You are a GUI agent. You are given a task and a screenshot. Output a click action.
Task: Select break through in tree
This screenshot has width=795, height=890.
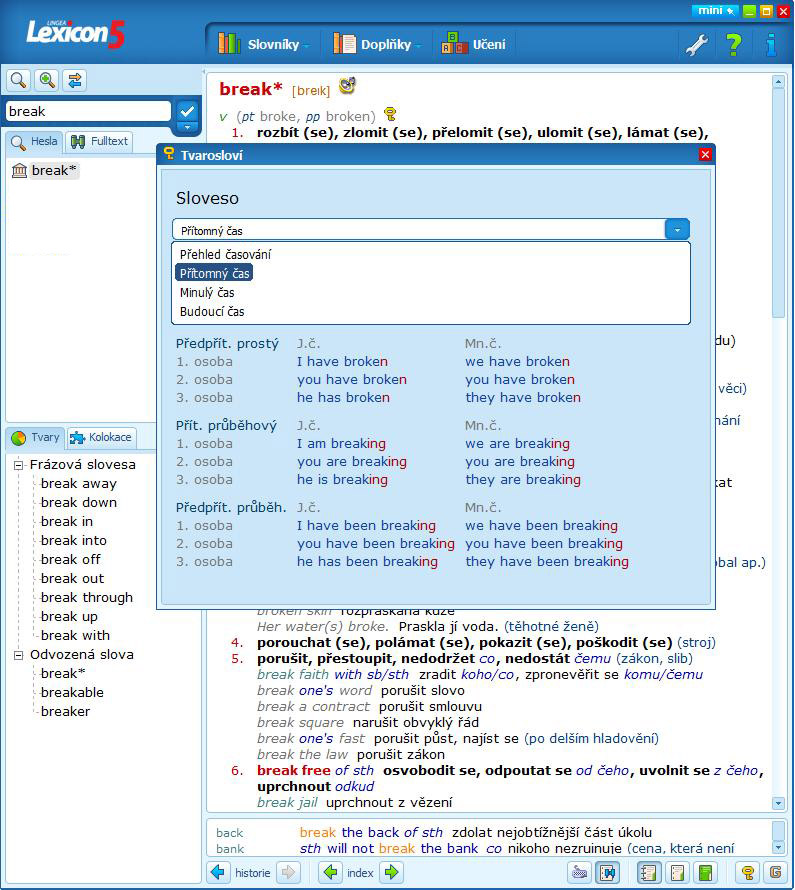click(86, 598)
